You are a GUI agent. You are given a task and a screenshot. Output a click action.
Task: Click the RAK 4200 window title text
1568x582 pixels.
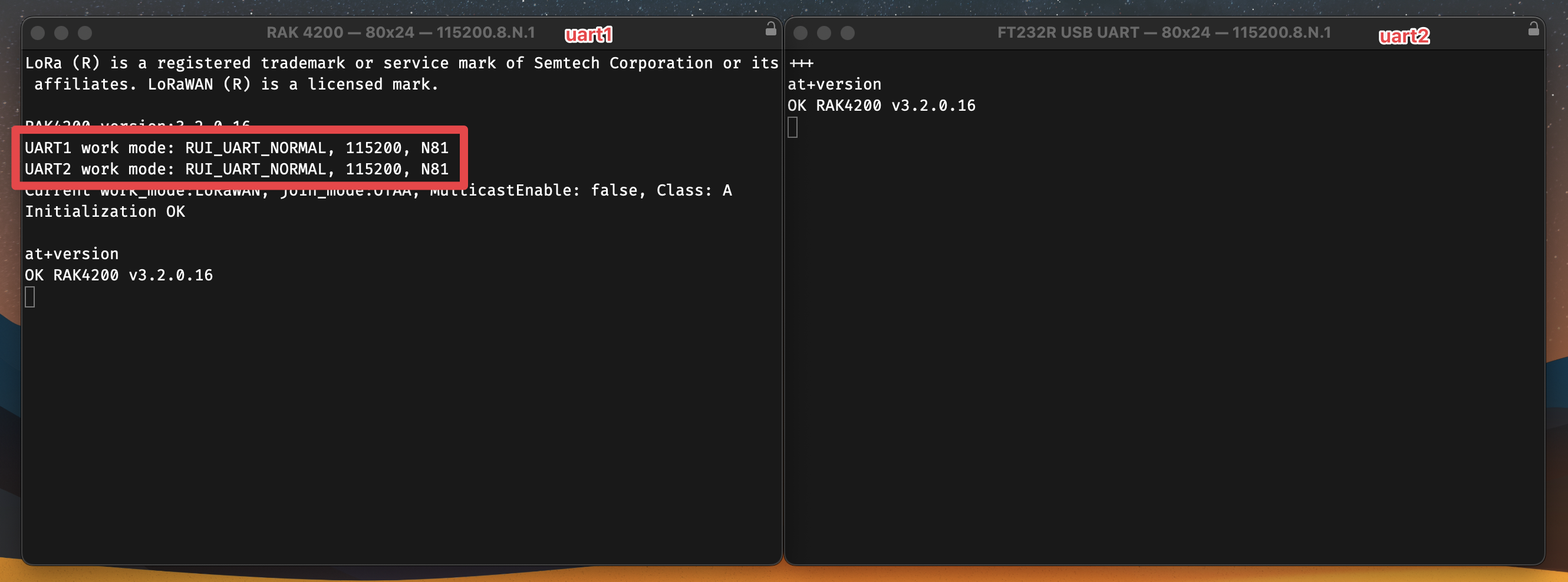click(400, 33)
